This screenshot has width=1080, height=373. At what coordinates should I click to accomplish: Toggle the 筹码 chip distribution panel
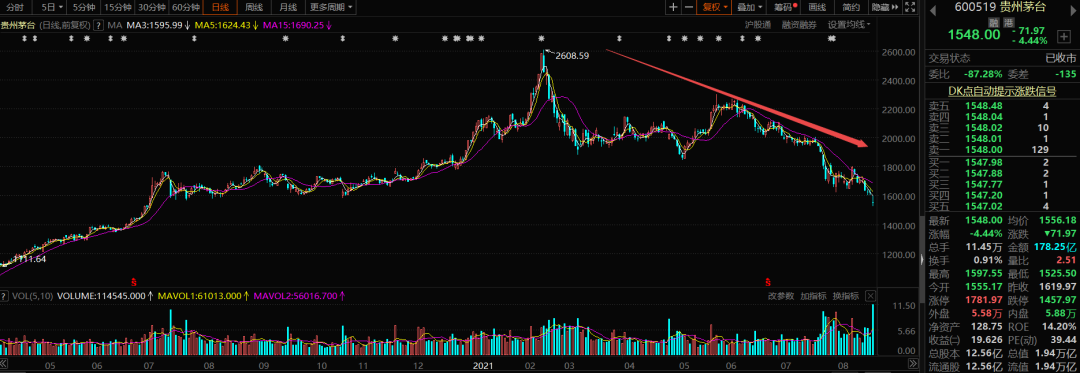pos(784,8)
